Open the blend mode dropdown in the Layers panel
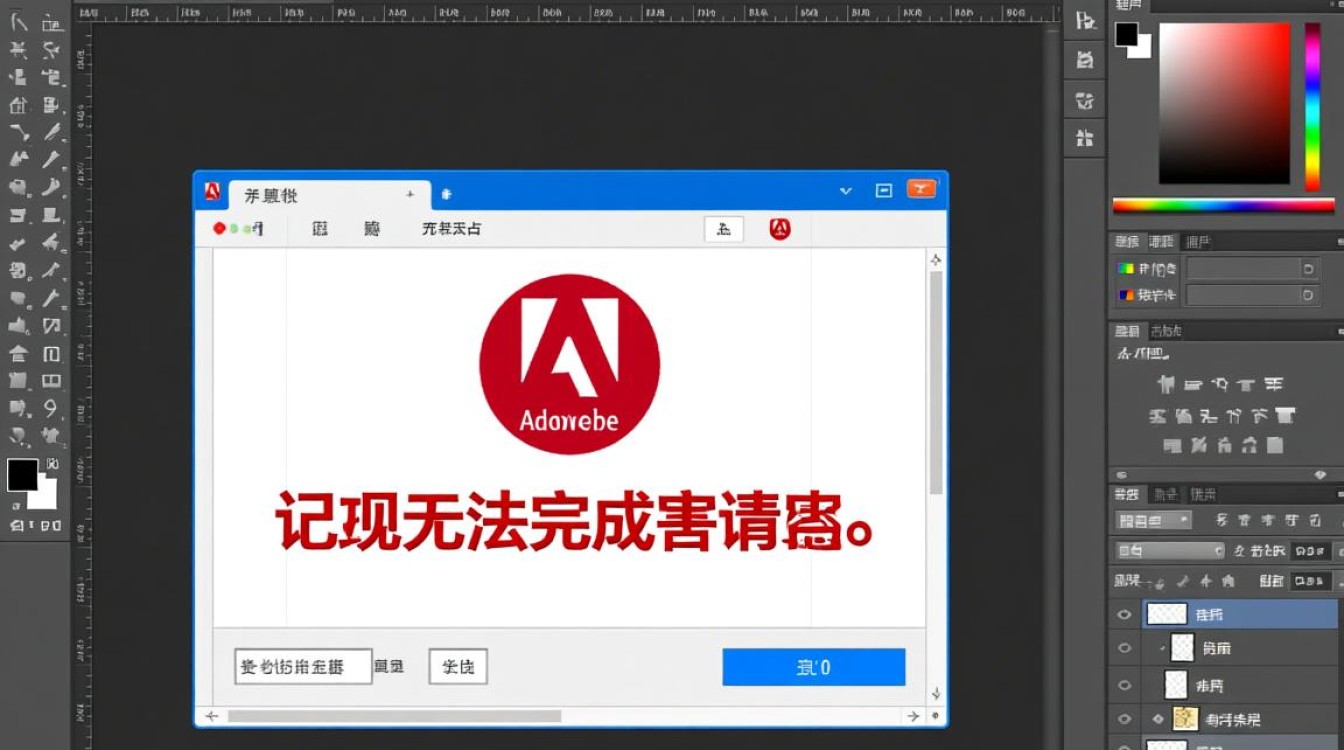Screen dimensions: 1344x750 click(1170, 551)
